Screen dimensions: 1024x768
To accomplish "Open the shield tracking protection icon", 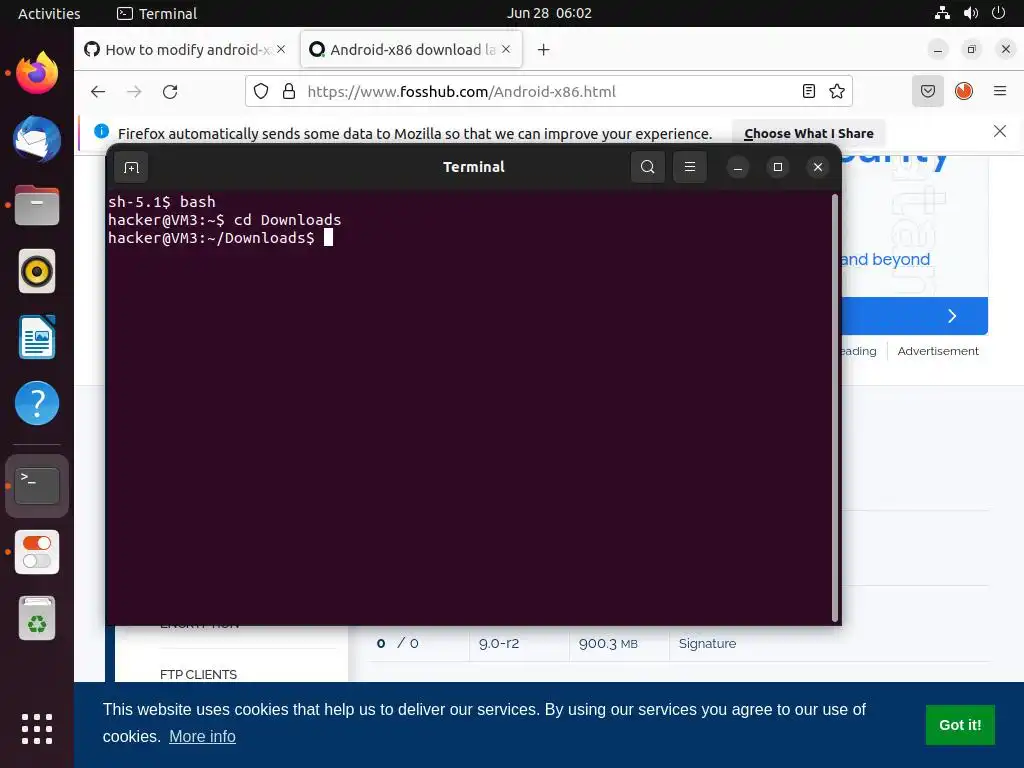I will click(261, 91).
